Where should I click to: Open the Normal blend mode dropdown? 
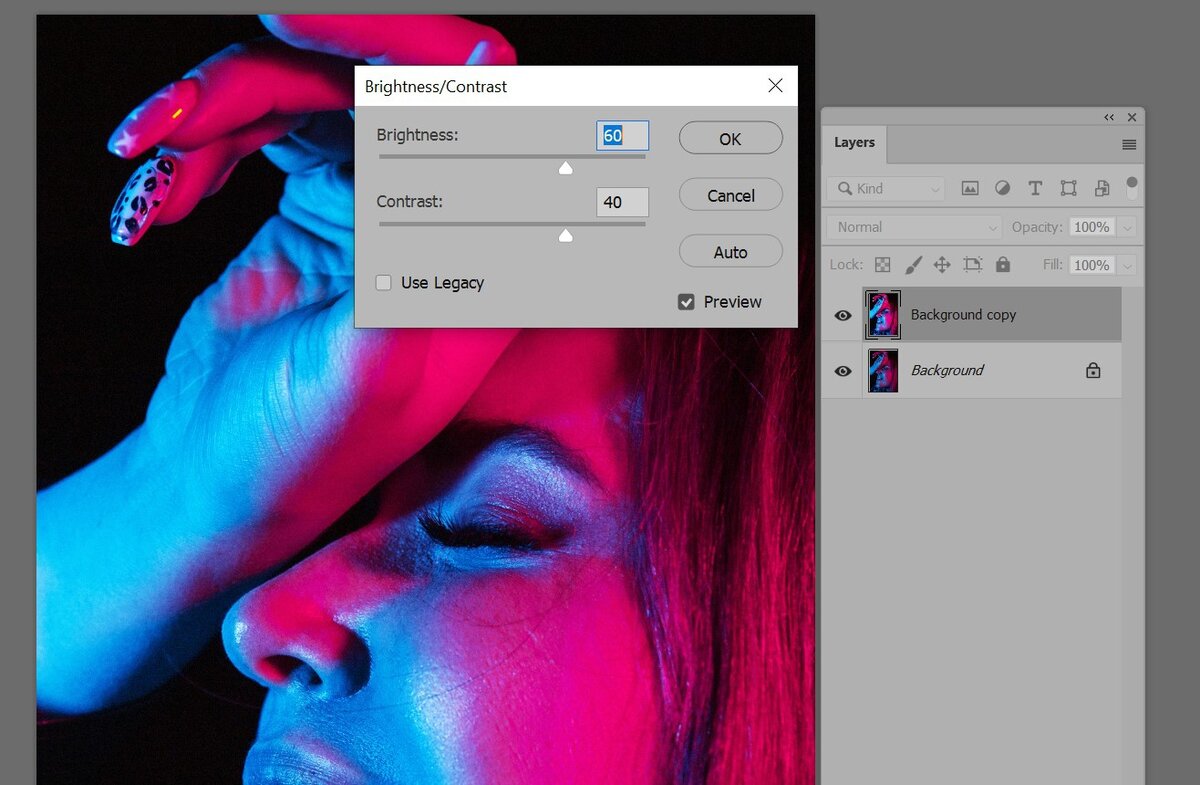coord(914,227)
